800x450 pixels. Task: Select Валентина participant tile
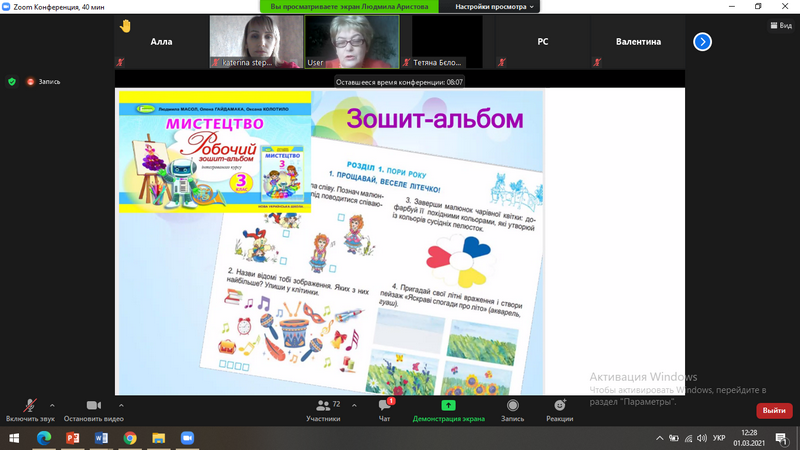click(638, 42)
